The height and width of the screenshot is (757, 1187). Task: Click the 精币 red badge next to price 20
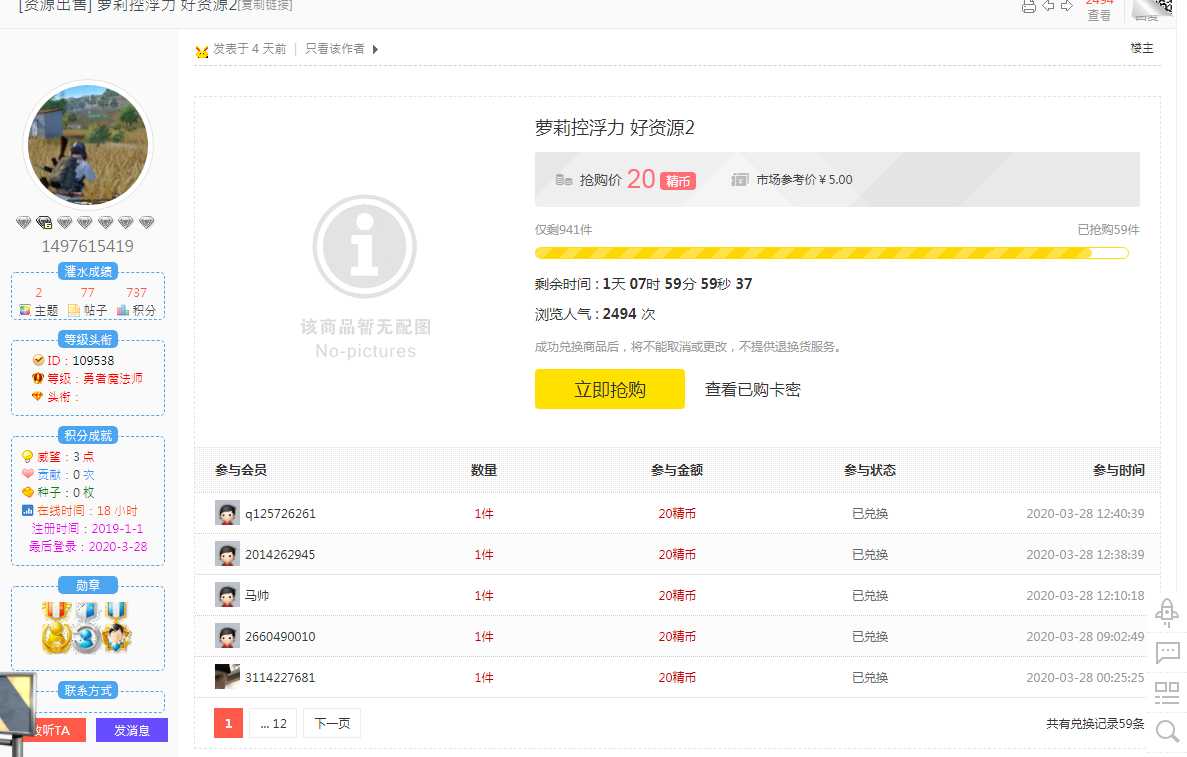[678, 181]
